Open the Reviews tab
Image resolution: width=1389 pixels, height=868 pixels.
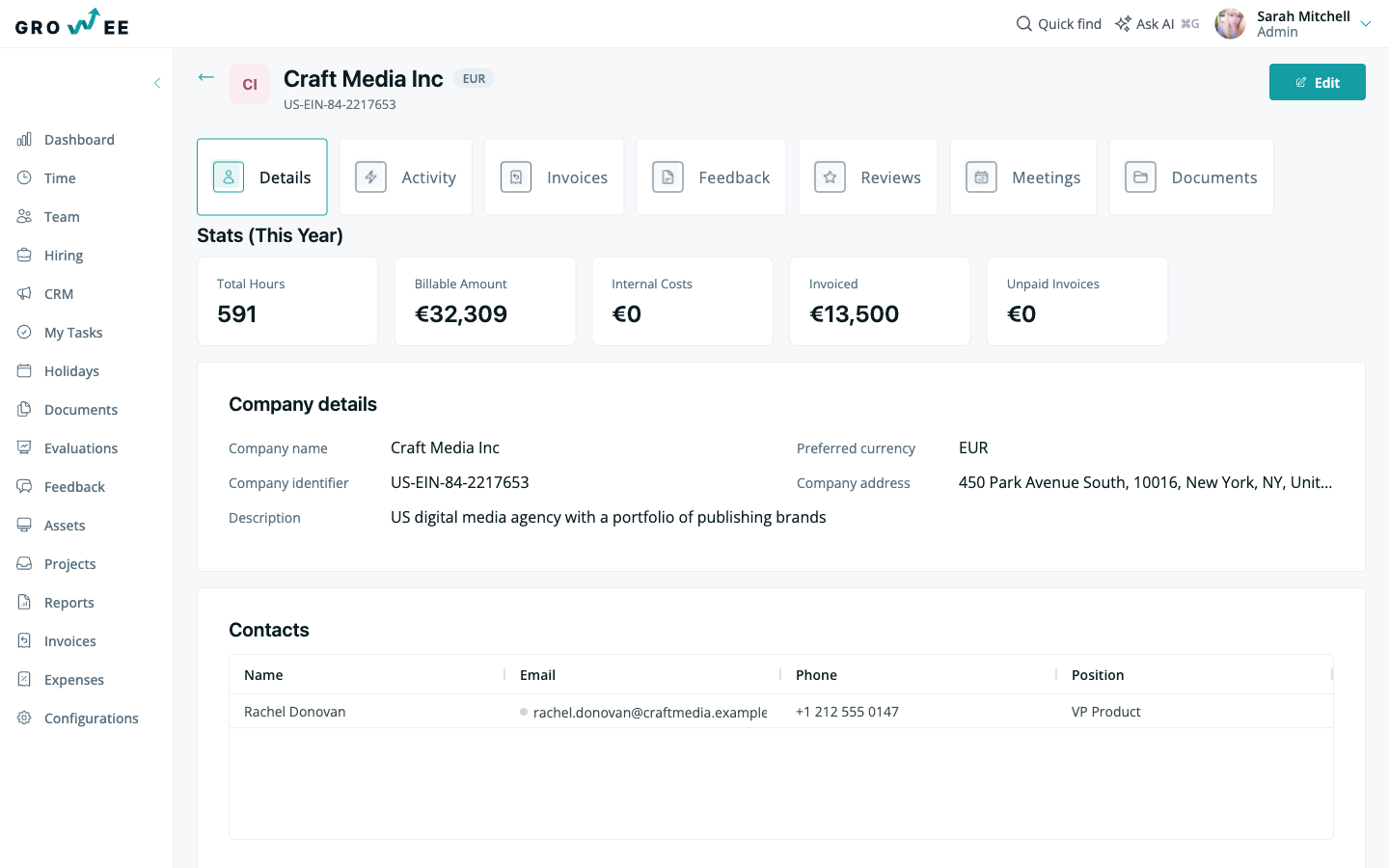pos(868,176)
